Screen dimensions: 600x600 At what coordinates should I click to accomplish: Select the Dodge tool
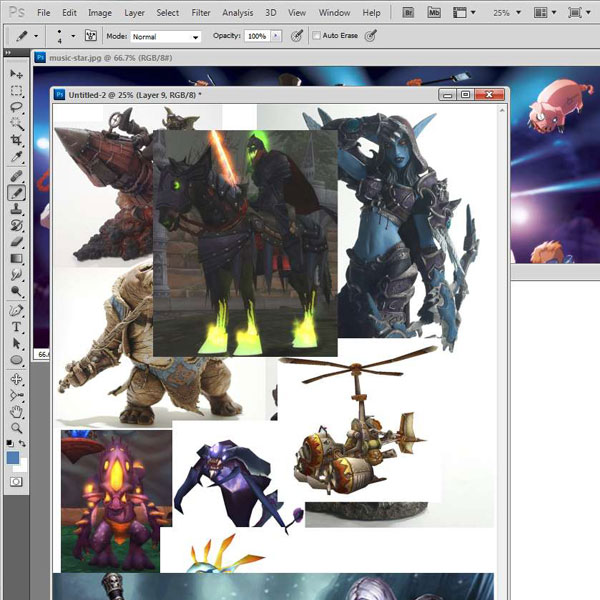[16, 292]
